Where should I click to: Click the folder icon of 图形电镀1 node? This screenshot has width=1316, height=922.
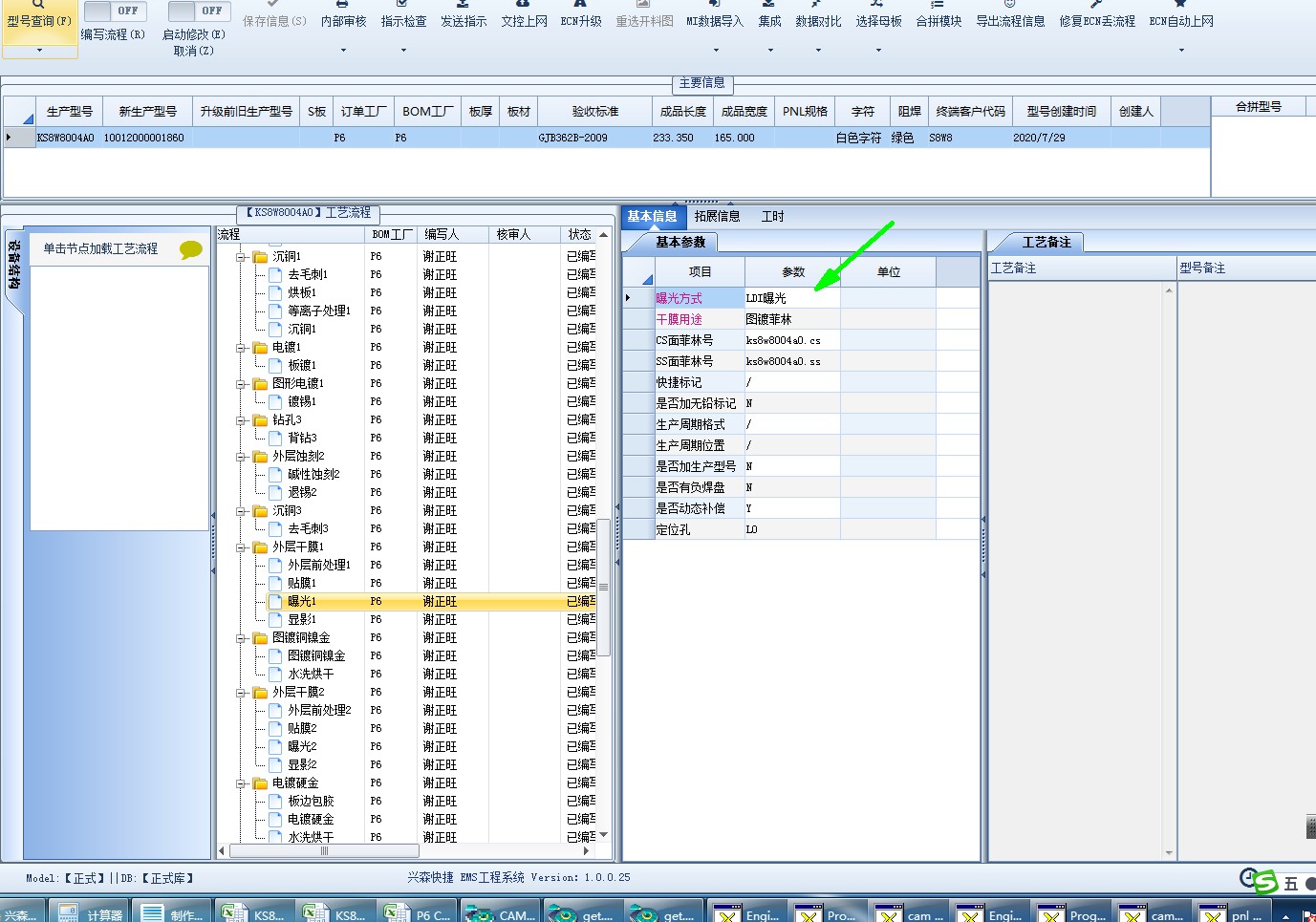(260, 384)
